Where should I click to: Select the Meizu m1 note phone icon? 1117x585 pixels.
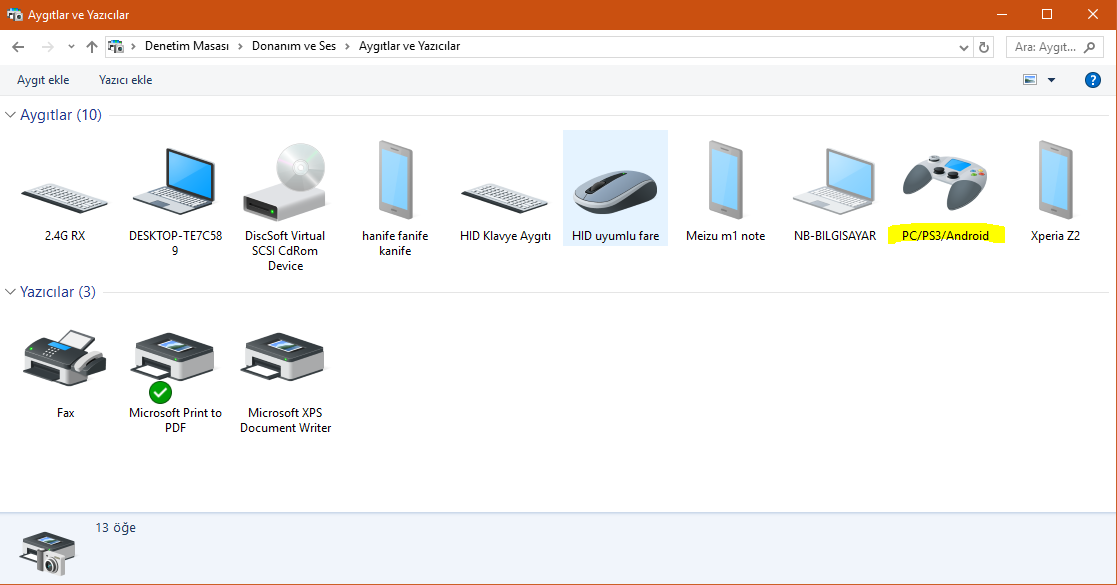tap(725, 180)
